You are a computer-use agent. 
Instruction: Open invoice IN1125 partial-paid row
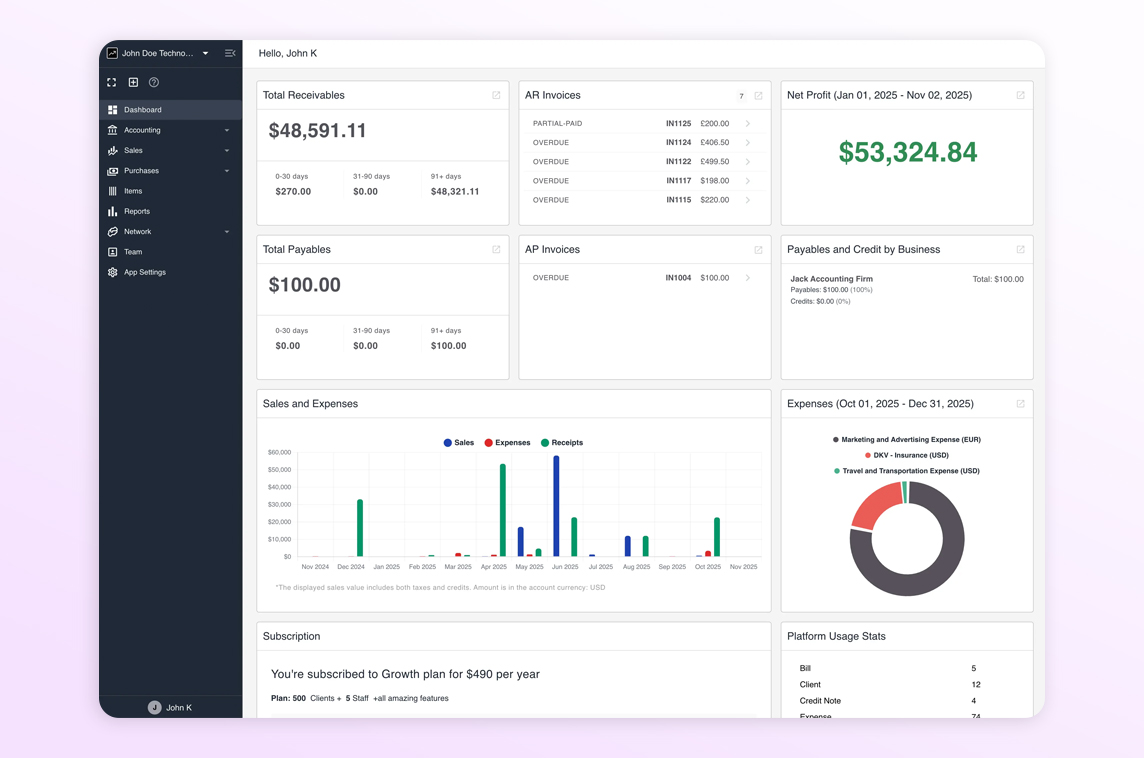[642, 124]
